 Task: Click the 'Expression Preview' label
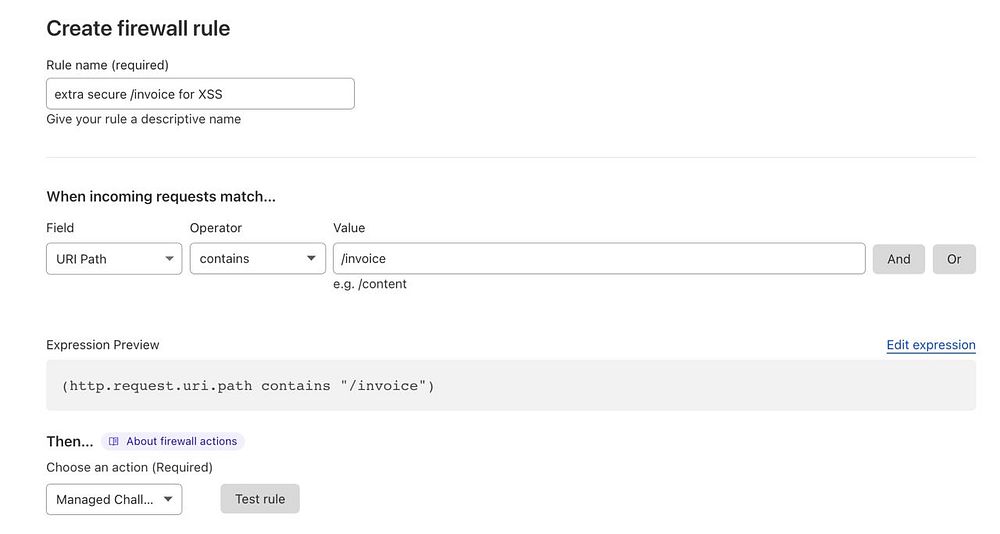click(103, 345)
